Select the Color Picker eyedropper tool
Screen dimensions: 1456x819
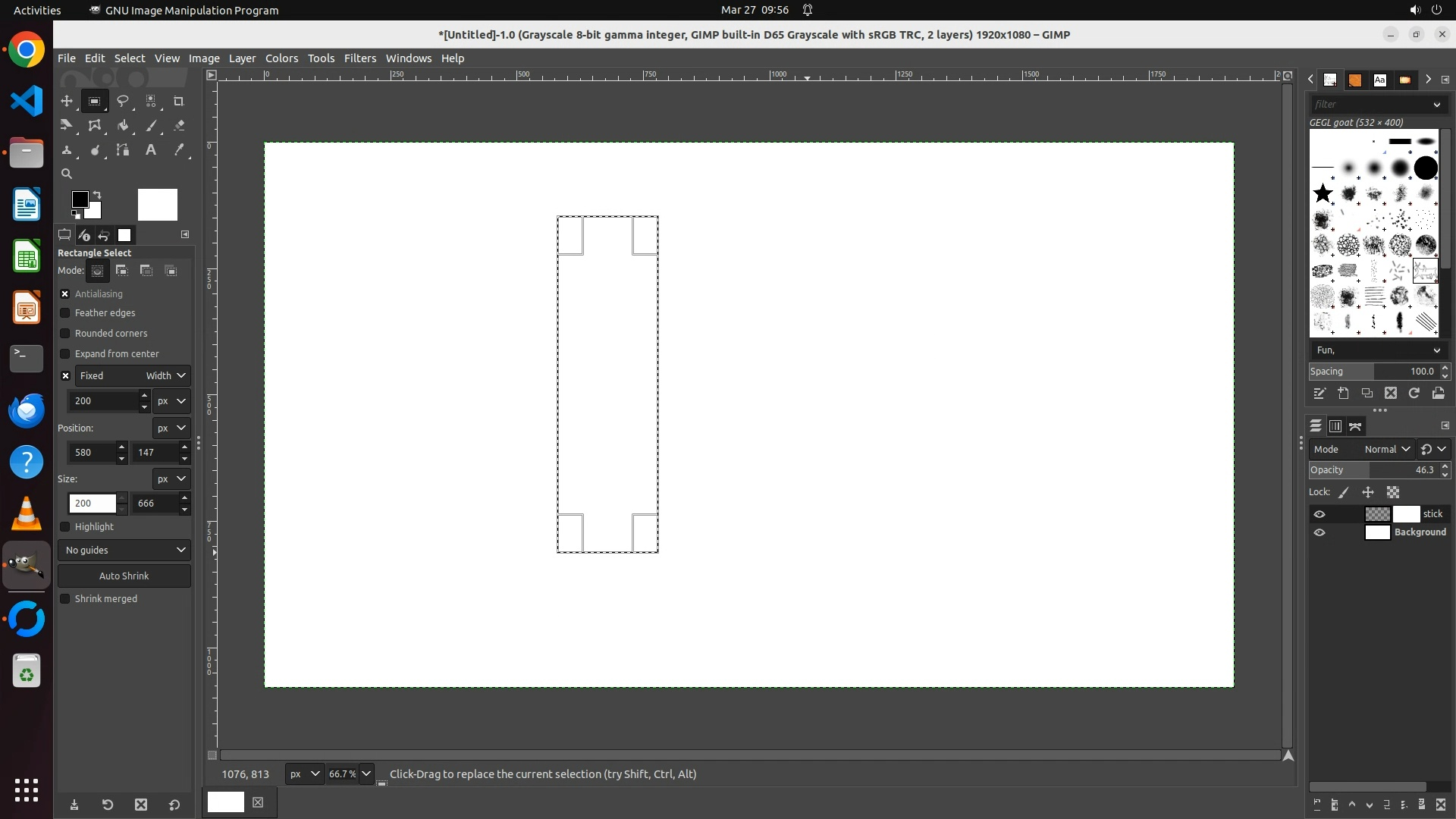coord(179,150)
